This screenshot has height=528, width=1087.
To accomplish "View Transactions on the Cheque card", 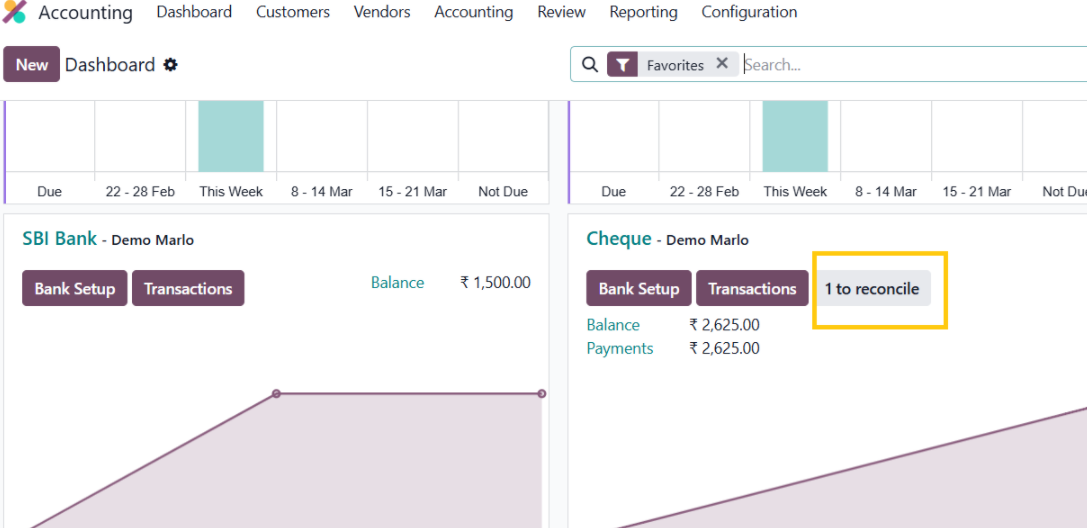I will [752, 289].
